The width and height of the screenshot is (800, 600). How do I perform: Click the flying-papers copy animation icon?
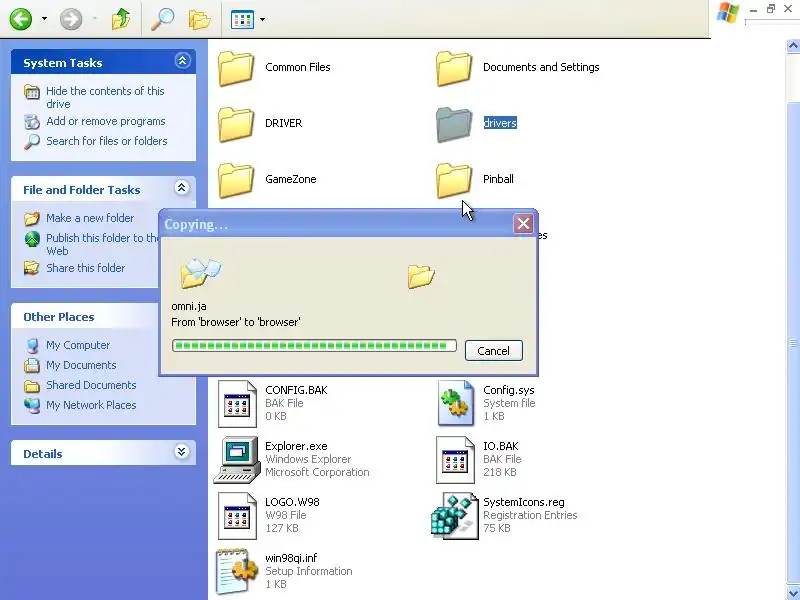tap(201, 273)
